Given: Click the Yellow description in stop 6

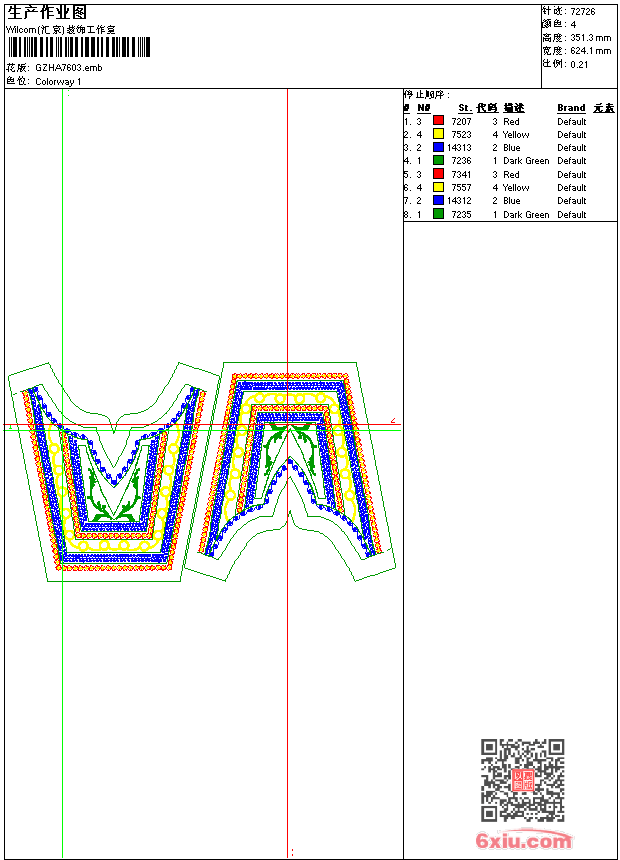Looking at the screenshot, I should [x=516, y=188].
